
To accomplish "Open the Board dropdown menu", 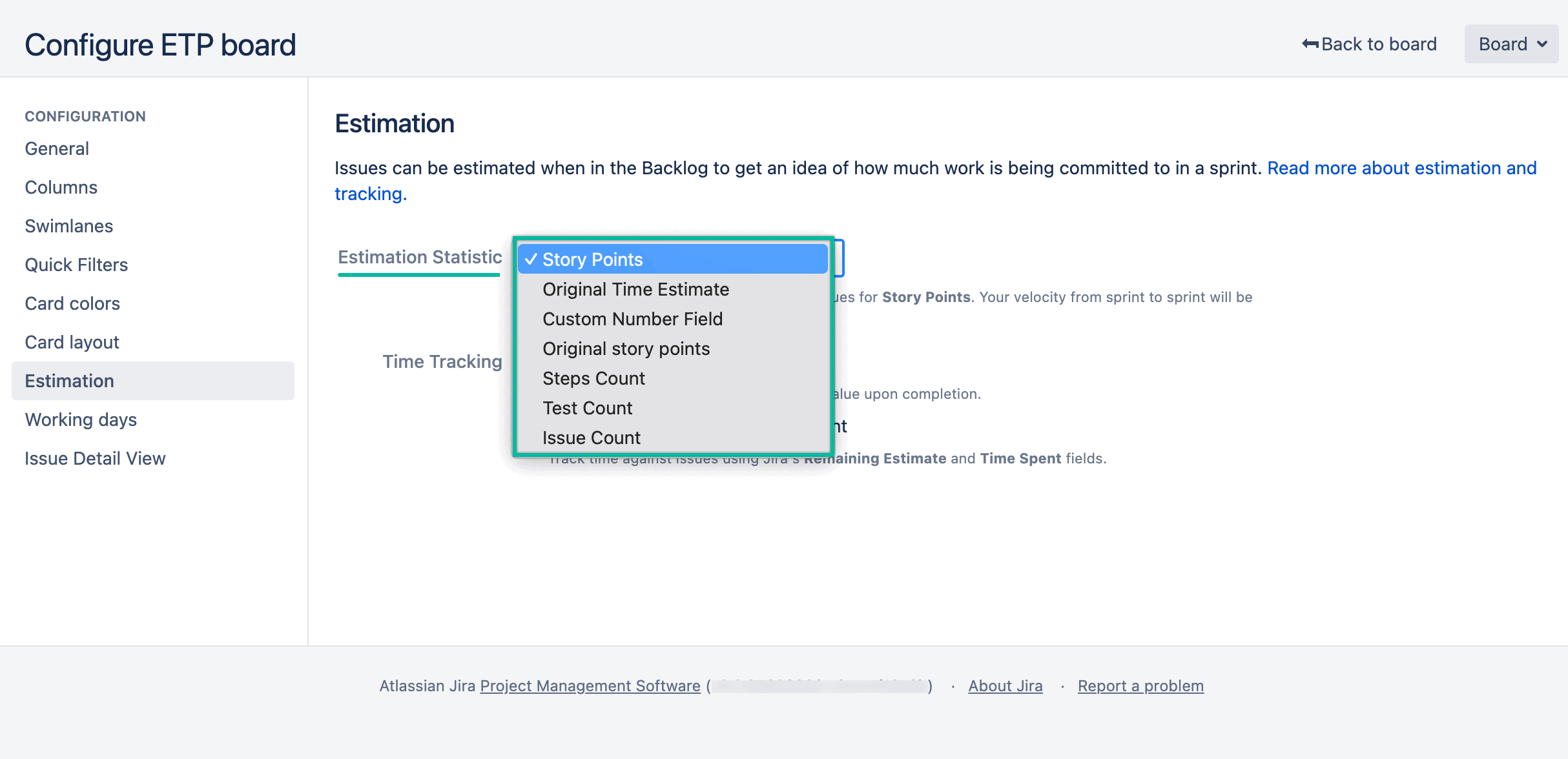I will tap(1511, 44).
